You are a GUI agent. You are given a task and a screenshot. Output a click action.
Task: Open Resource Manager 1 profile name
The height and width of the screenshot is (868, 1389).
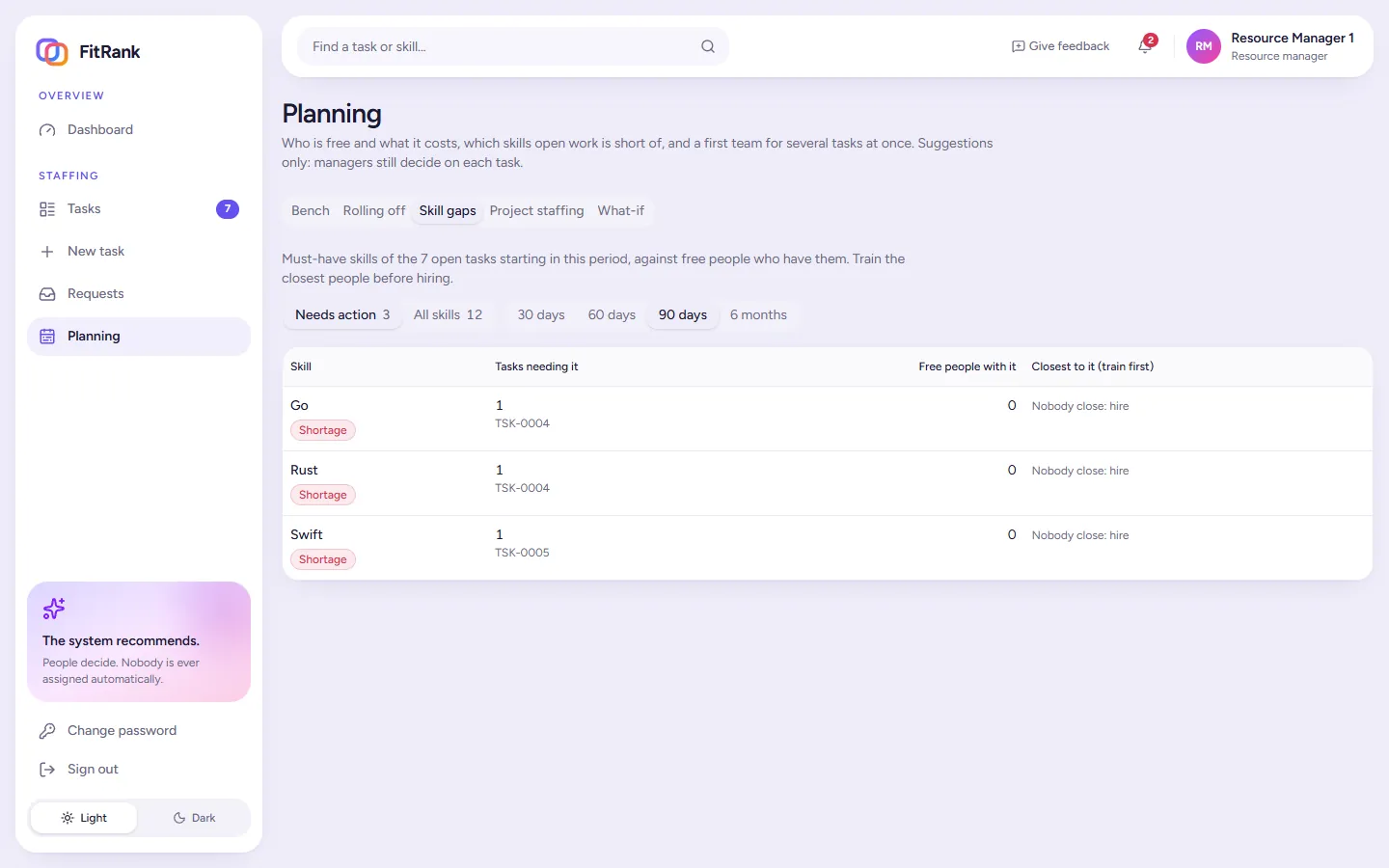1293,39
